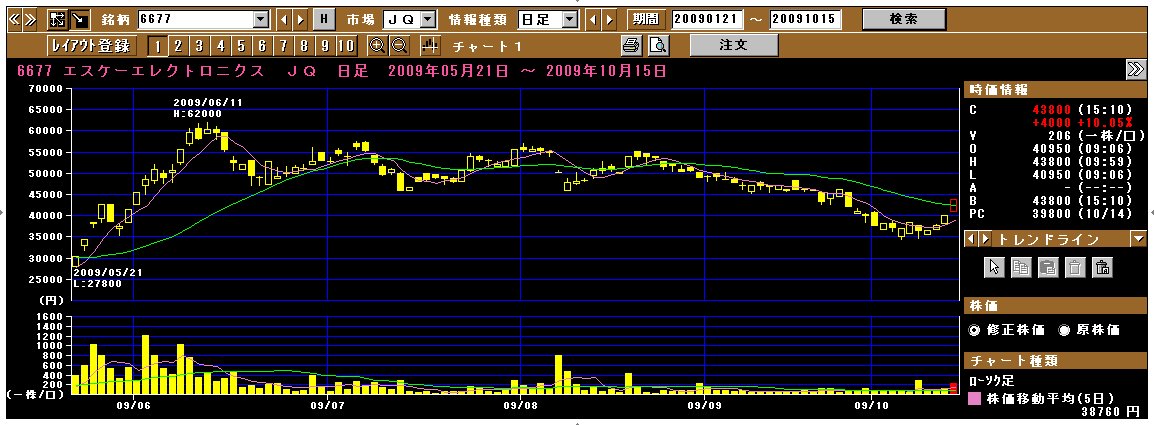Image resolution: width=1154 pixels, height=425 pixels.
Task: Switch to layout 1
Action: (x=157, y=46)
